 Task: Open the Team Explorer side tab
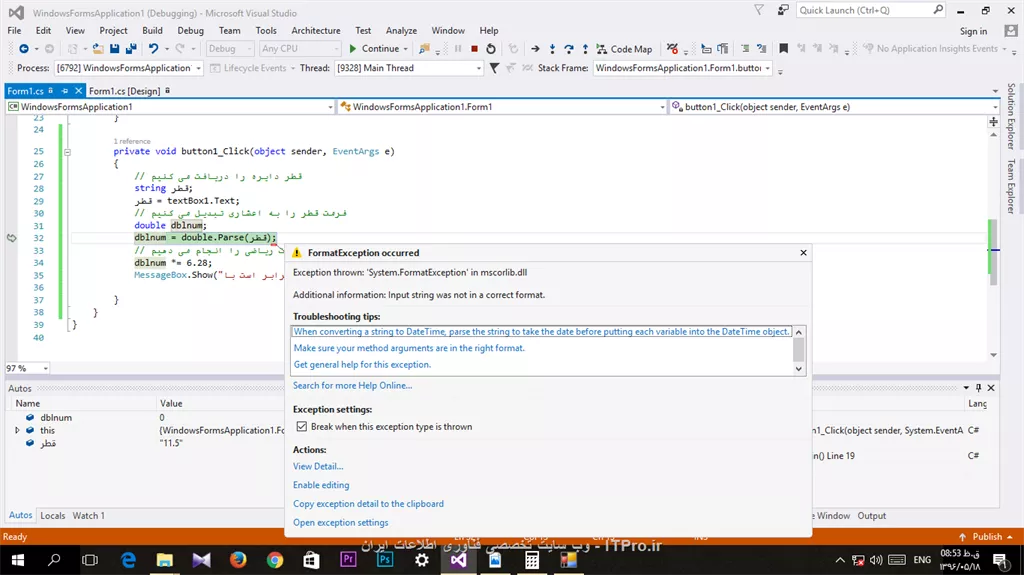(1011, 186)
